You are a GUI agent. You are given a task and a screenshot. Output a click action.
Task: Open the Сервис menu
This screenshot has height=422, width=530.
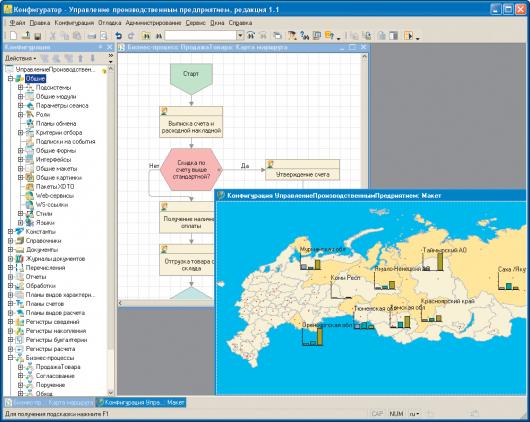click(x=196, y=23)
